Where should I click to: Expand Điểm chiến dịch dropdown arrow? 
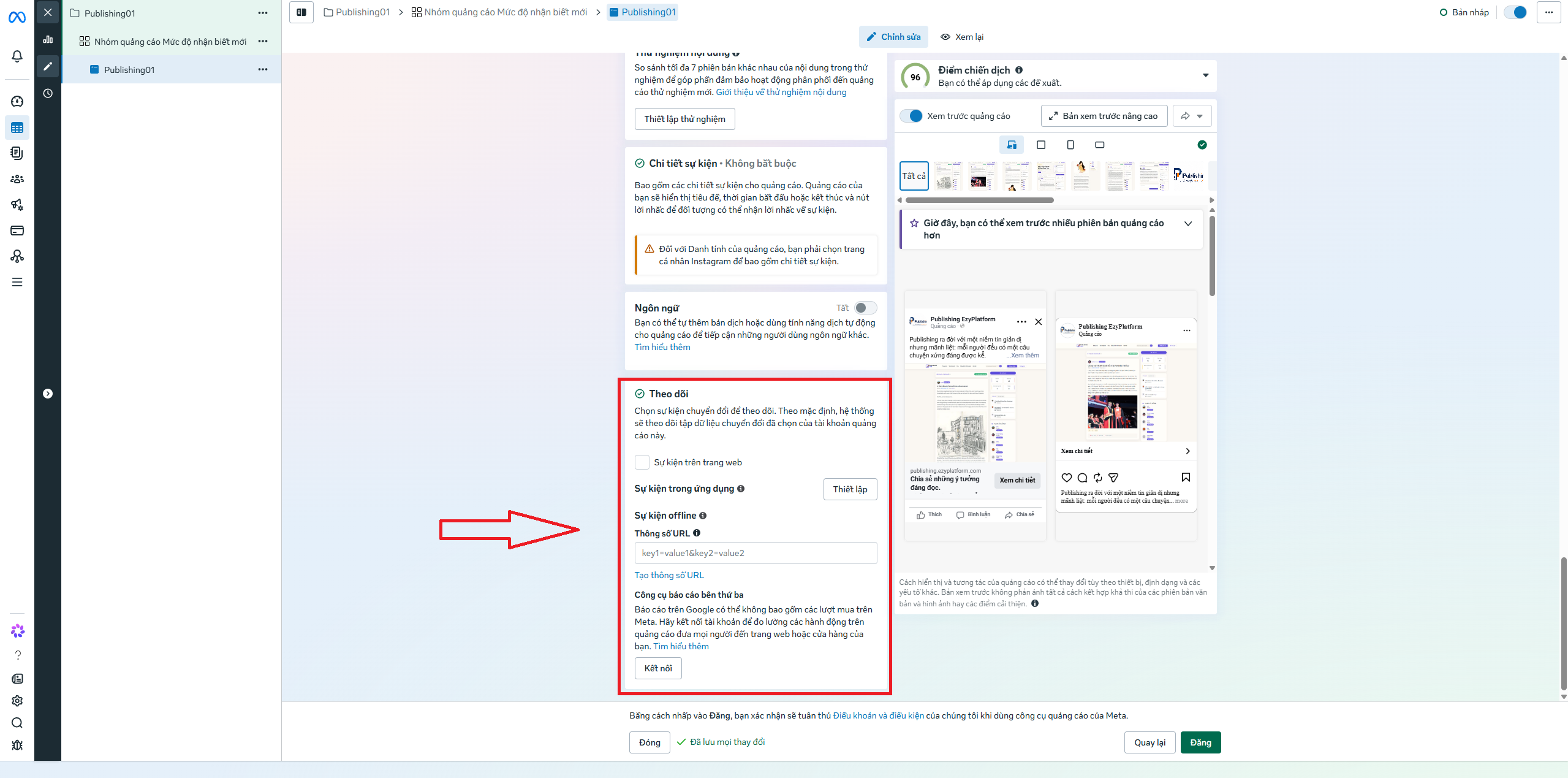coord(1206,75)
